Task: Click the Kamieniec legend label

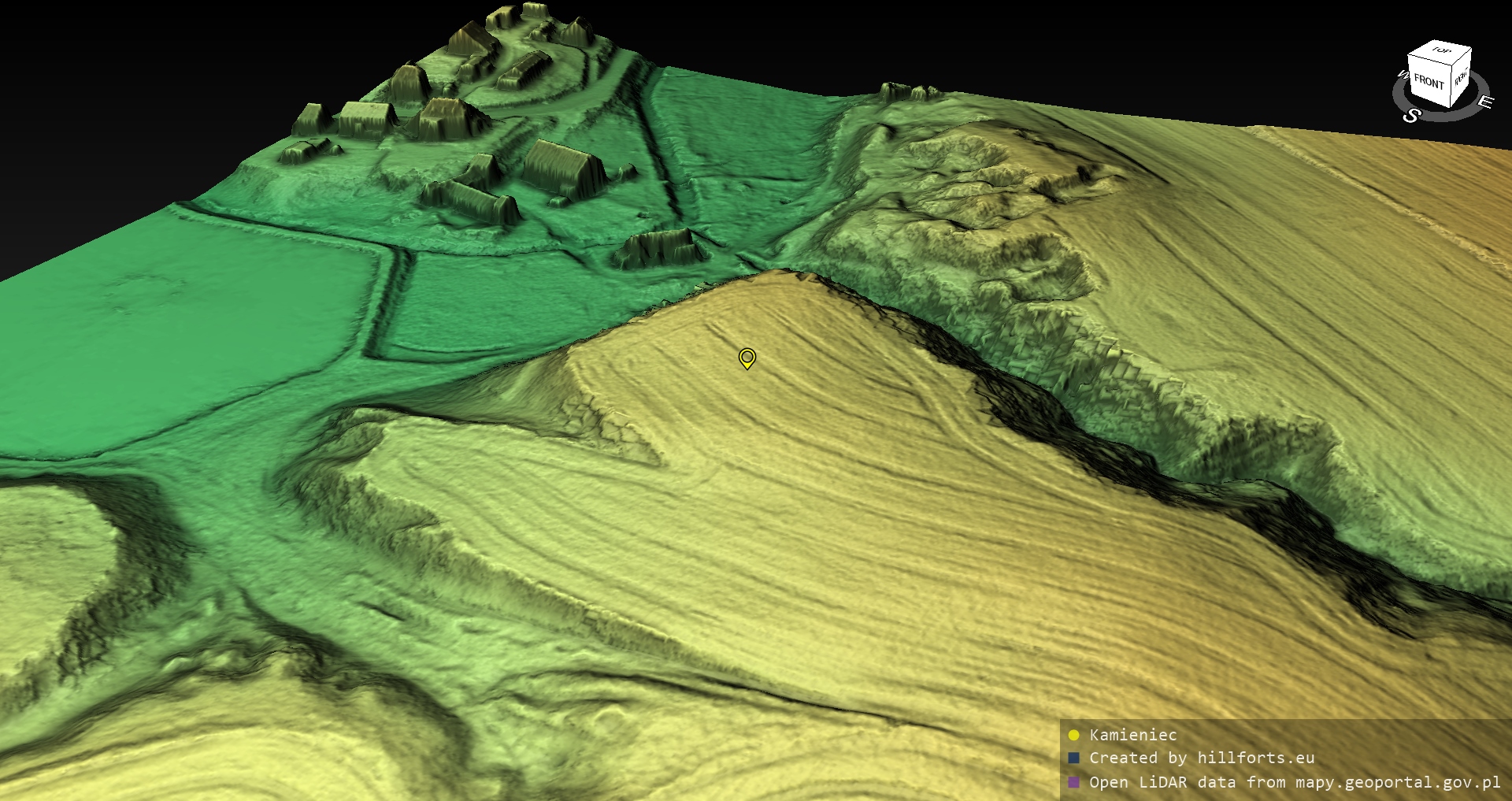Action: click(x=1132, y=735)
